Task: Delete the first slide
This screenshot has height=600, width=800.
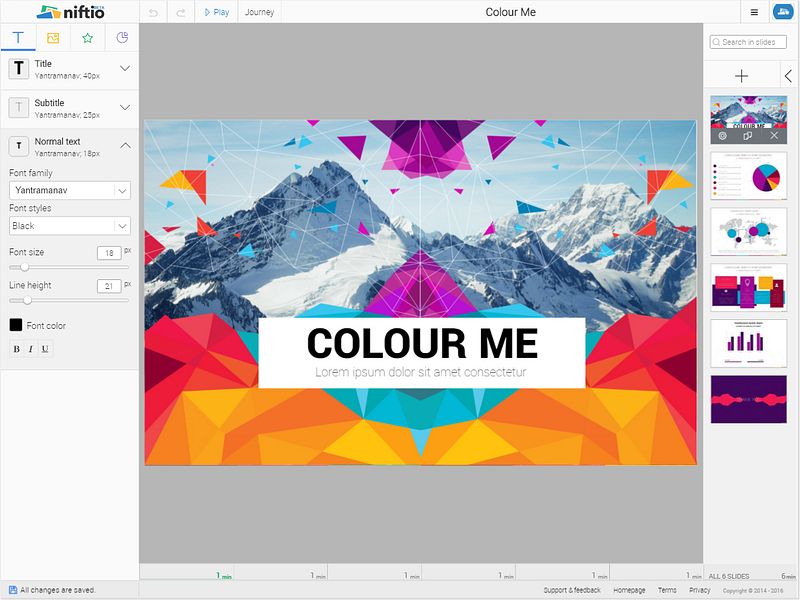Action: coord(774,136)
